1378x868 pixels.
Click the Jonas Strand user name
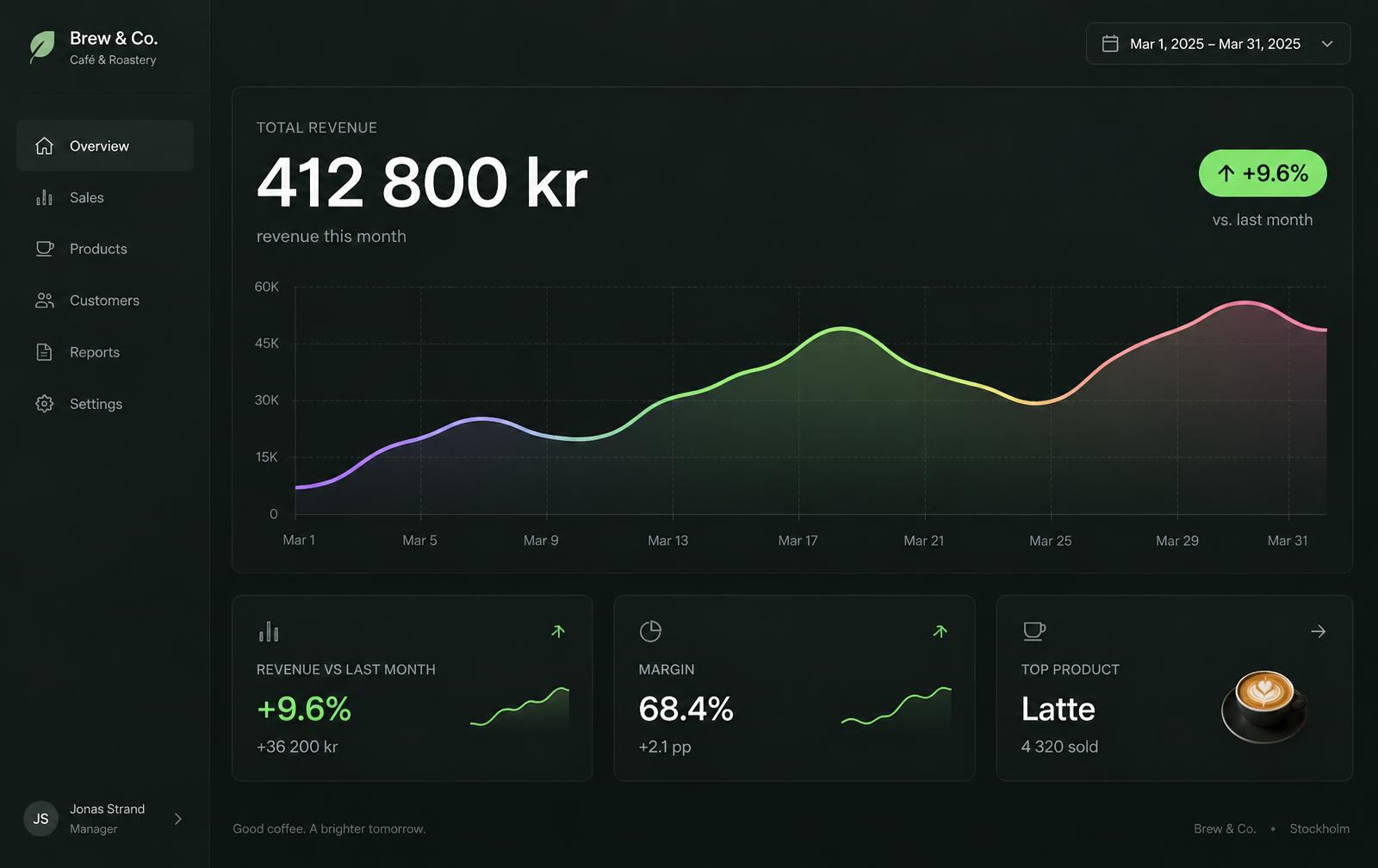coord(107,809)
